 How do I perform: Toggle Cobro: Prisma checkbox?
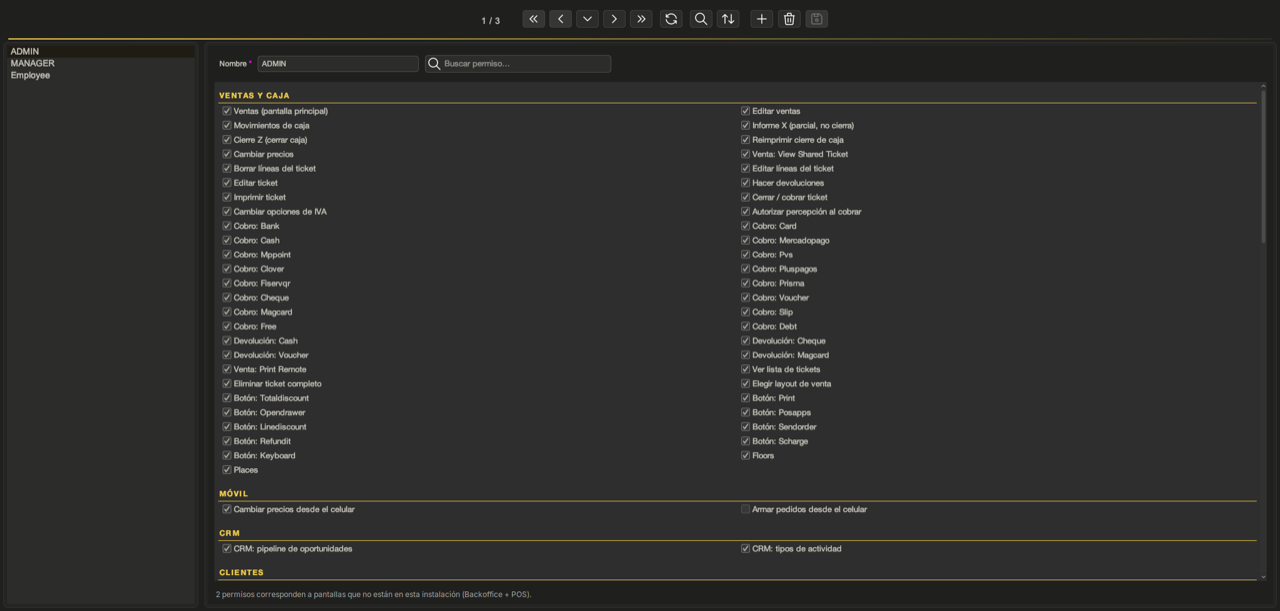pos(745,283)
